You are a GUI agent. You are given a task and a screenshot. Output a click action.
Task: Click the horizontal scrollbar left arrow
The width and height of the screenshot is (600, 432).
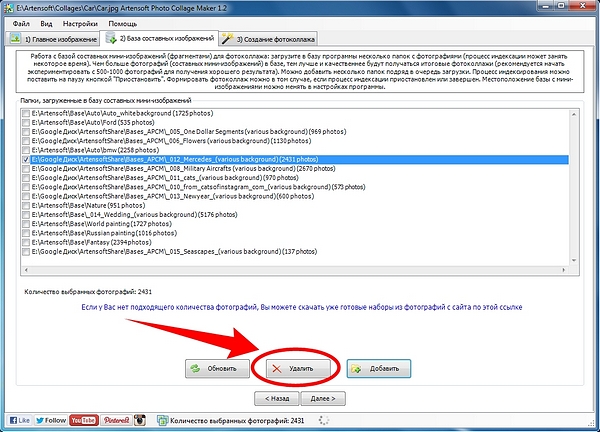coord(26,270)
